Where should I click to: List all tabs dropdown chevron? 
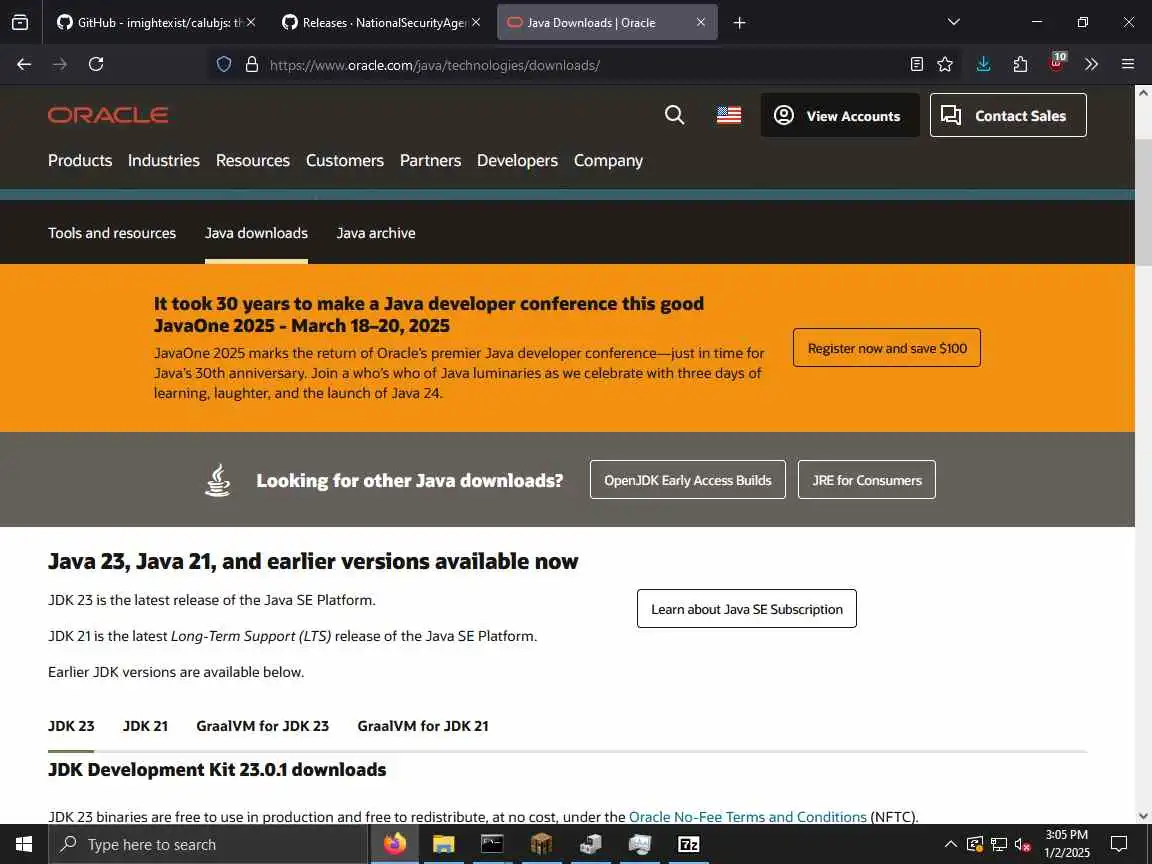point(954,23)
